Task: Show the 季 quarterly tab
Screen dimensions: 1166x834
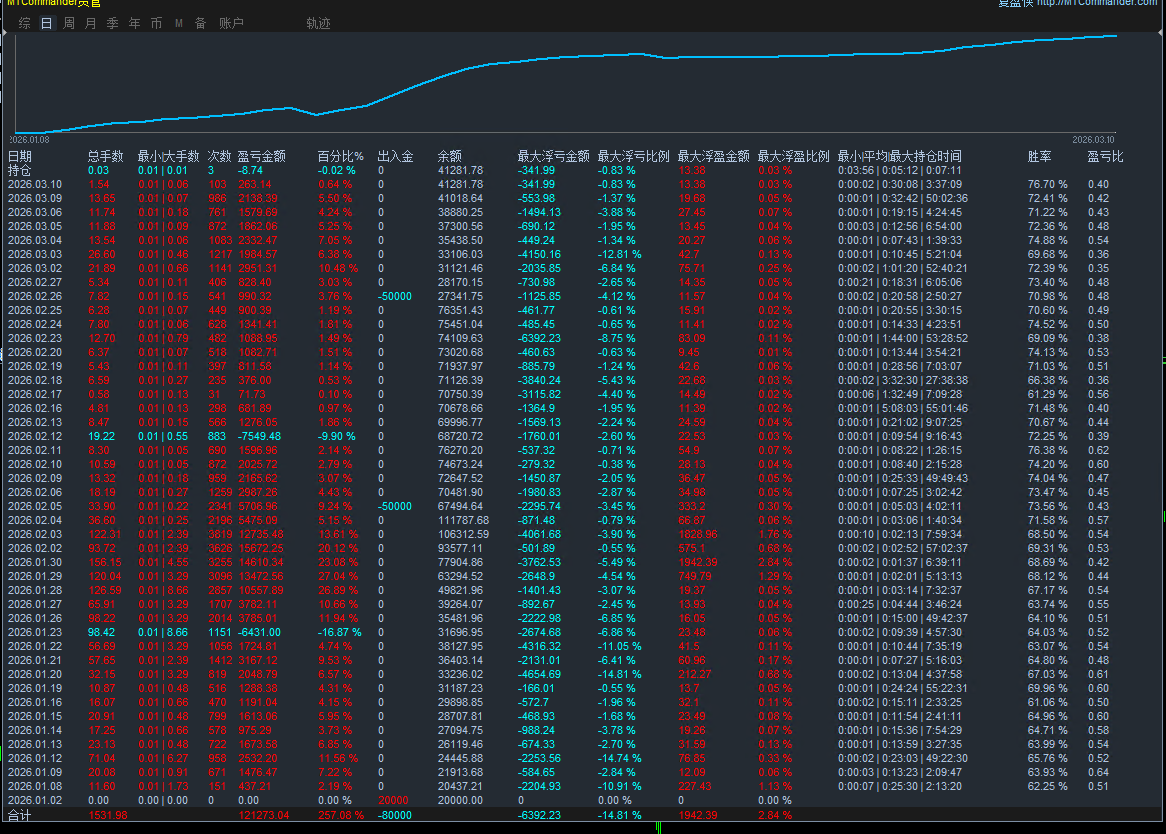Action: click(x=112, y=23)
